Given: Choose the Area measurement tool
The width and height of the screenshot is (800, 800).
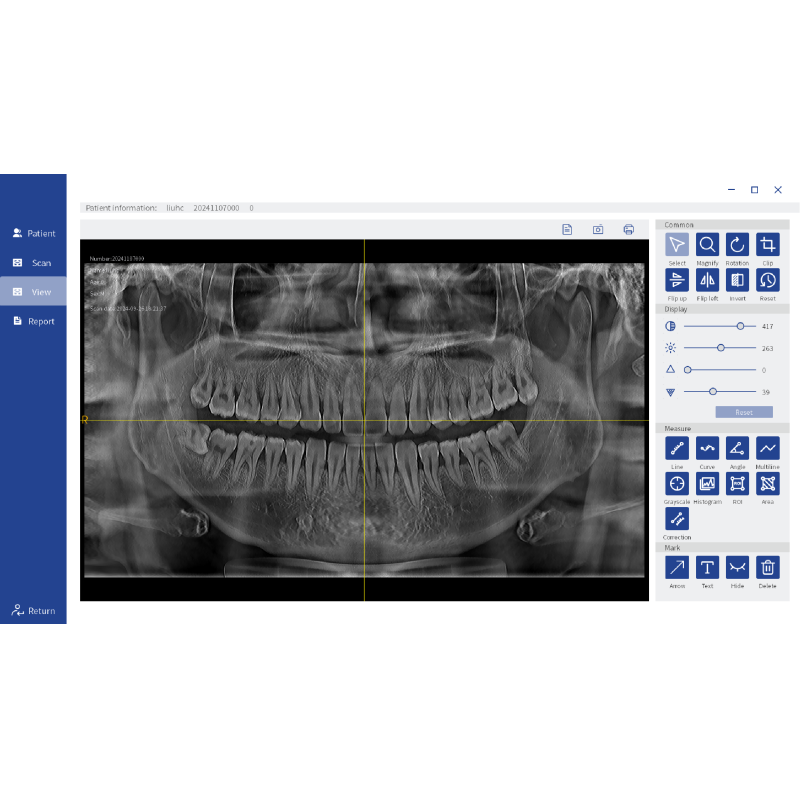Looking at the screenshot, I should click(767, 483).
